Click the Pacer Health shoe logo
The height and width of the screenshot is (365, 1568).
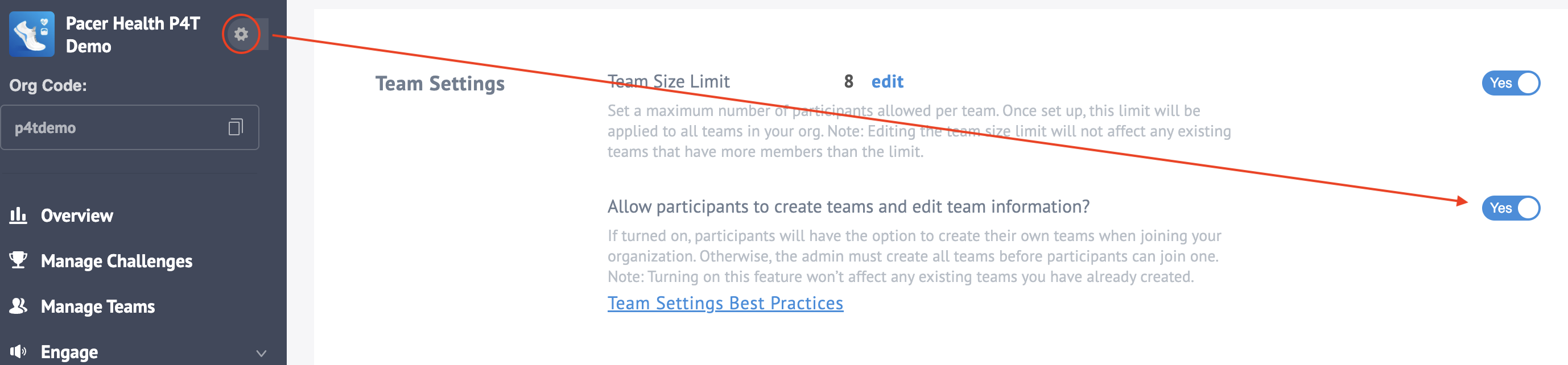pos(32,34)
